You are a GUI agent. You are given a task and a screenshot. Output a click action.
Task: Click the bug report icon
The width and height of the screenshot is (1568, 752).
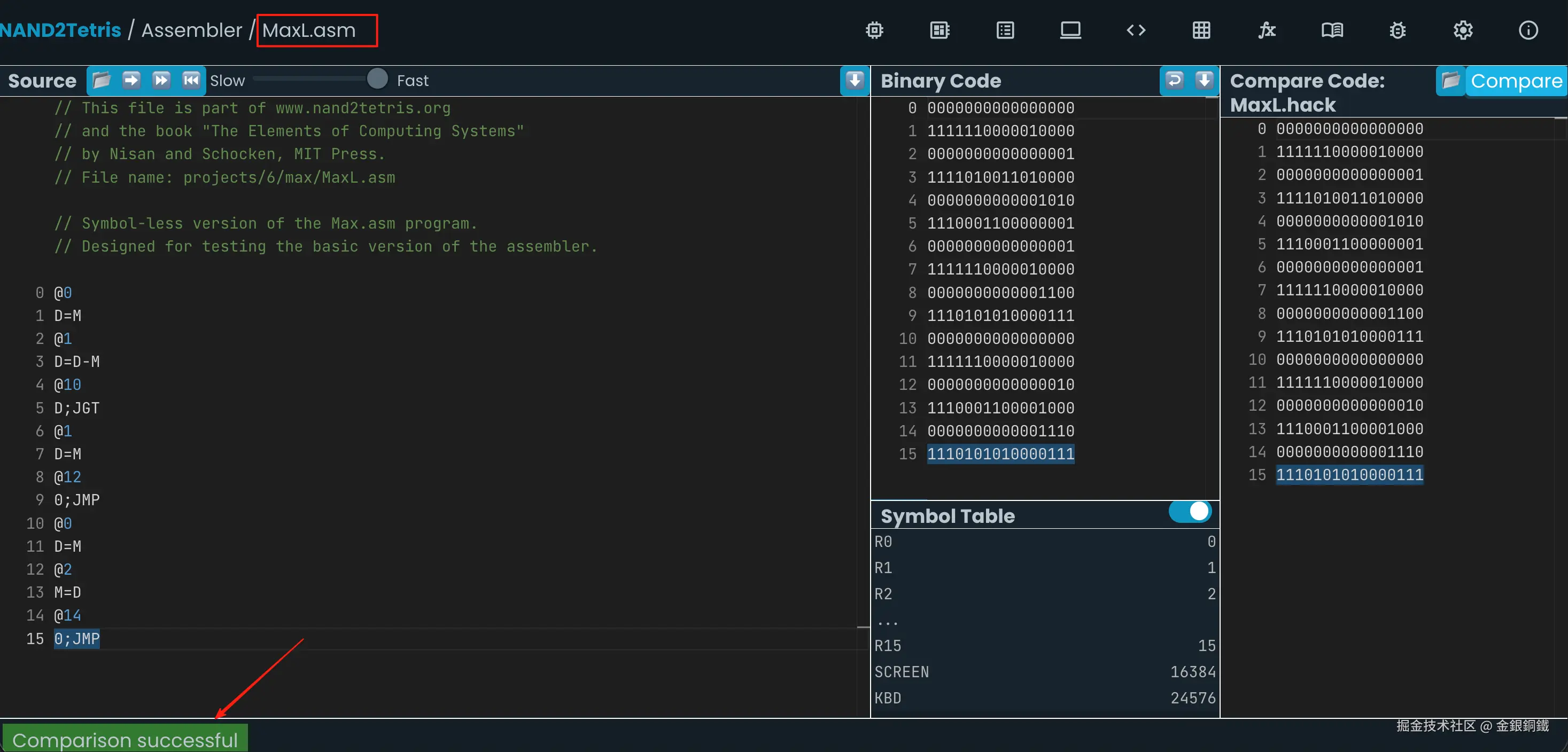[x=1398, y=30]
